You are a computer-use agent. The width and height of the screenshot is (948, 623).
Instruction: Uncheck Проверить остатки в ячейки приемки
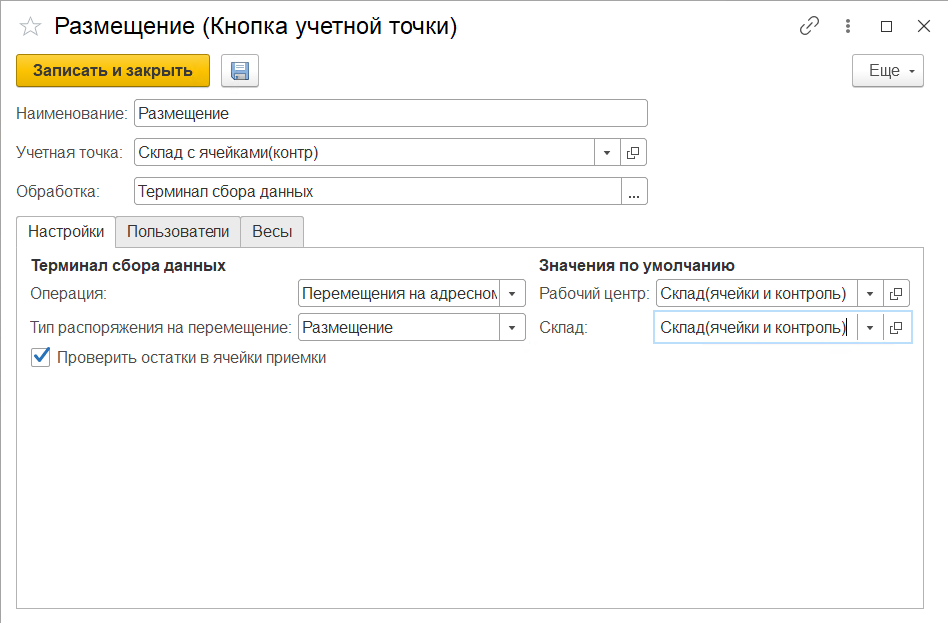coord(41,357)
